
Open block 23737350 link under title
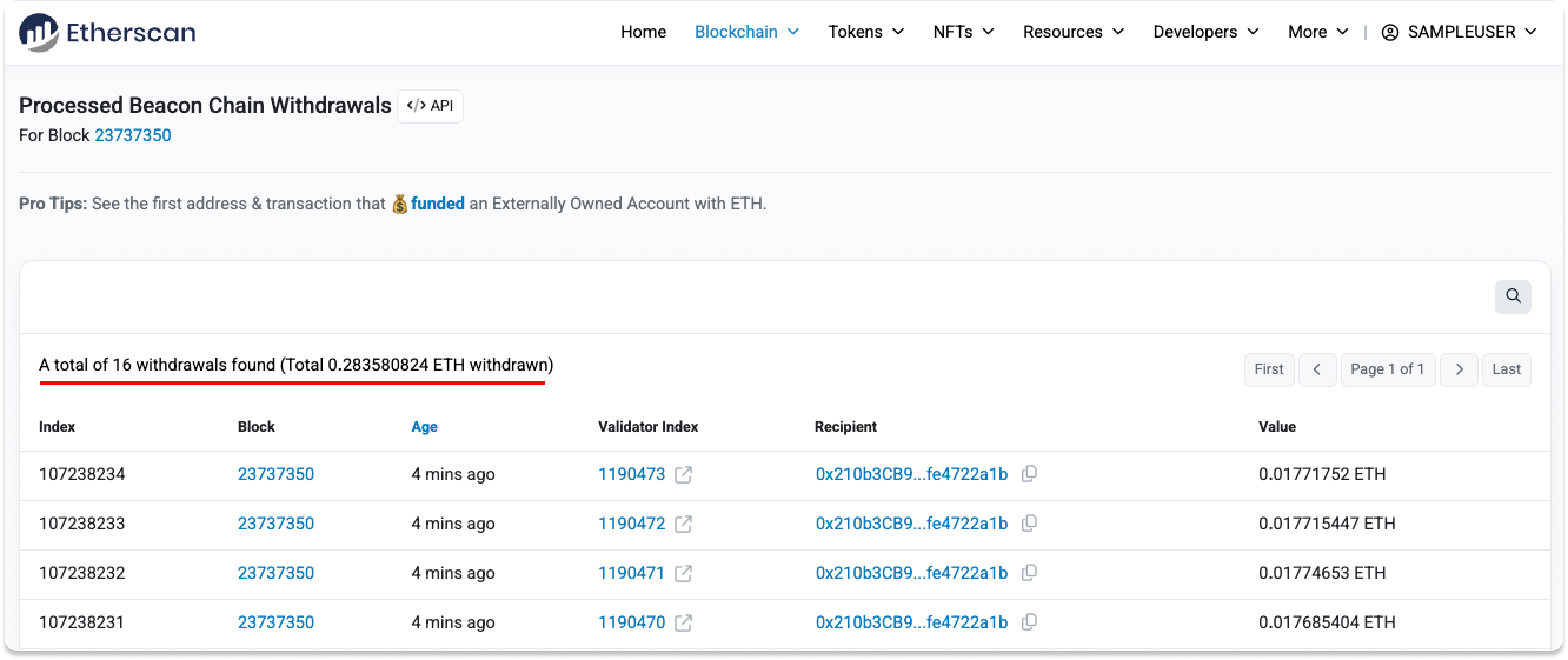click(132, 135)
